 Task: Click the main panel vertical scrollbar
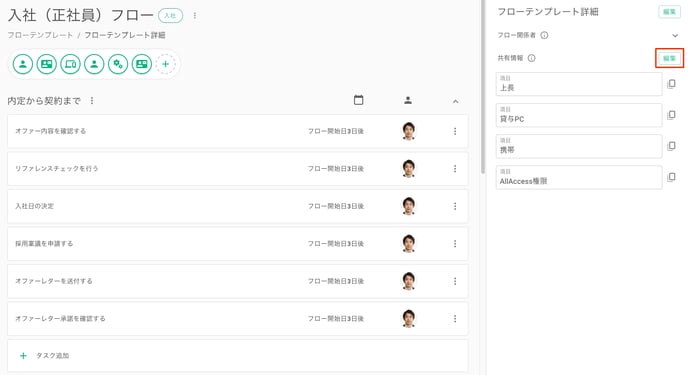click(483, 87)
